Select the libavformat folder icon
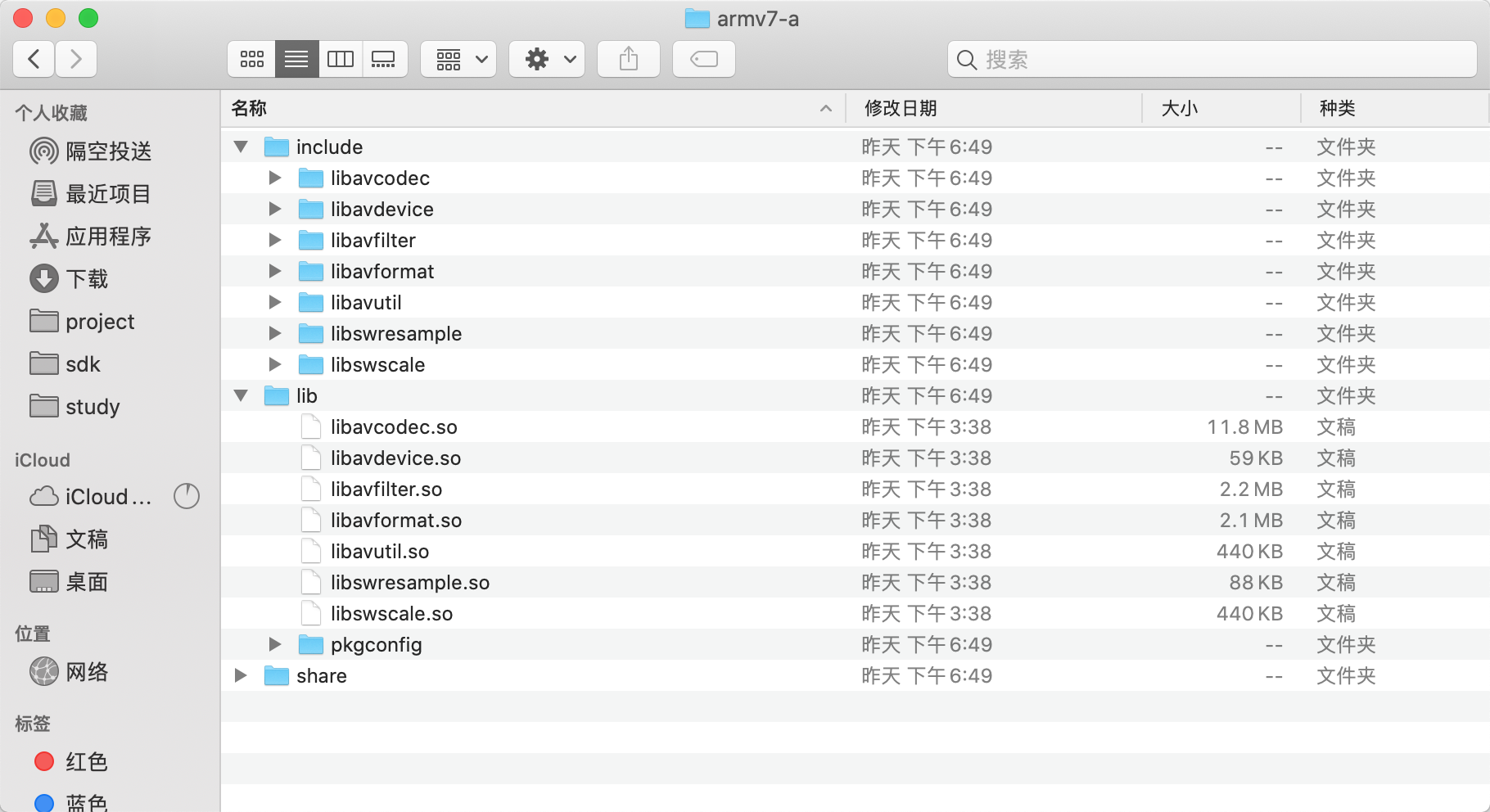 tap(311, 272)
